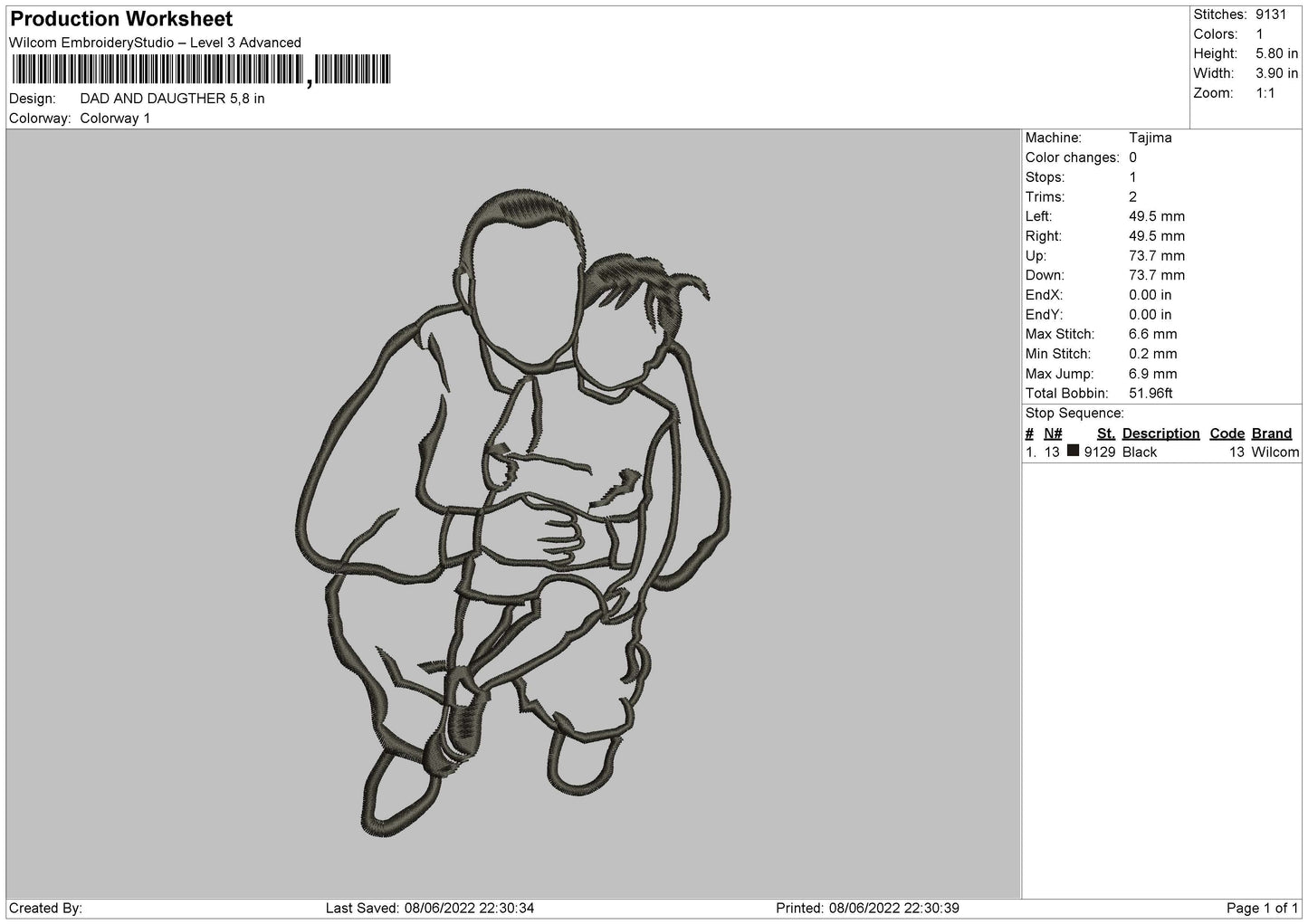Screen dimensions: 1308x924
Task: Click the 'Description' column header
Action: click(x=1160, y=433)
